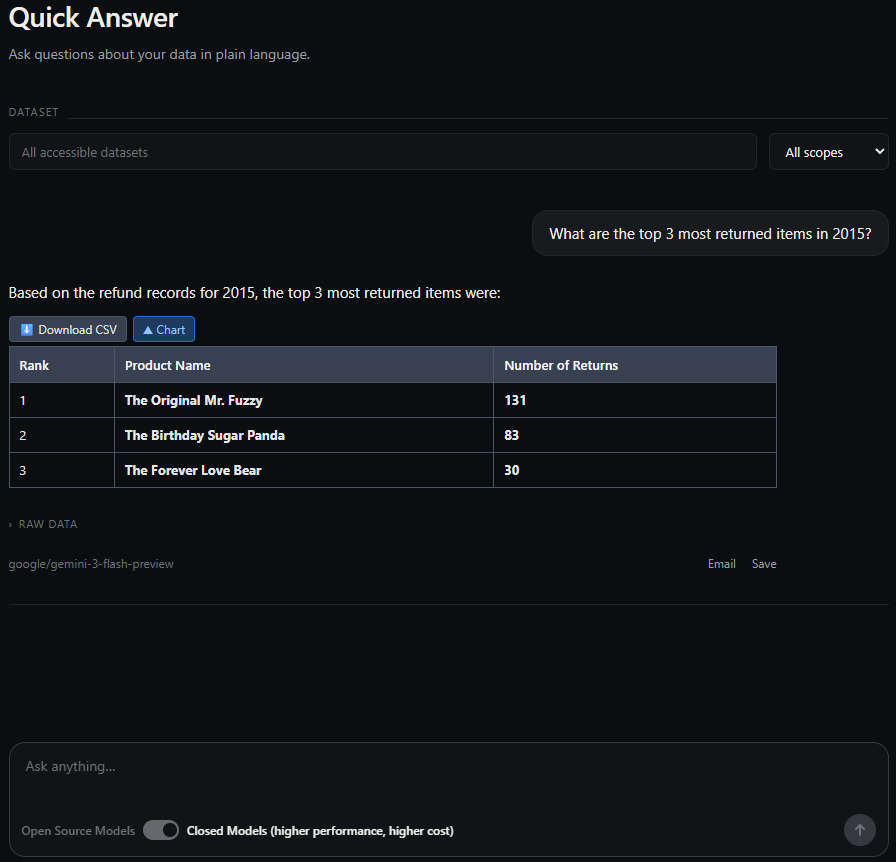The height and width of the screenshot is (862, 896).
Task: Click the value 83 cell
Action: tap(635, 435)
